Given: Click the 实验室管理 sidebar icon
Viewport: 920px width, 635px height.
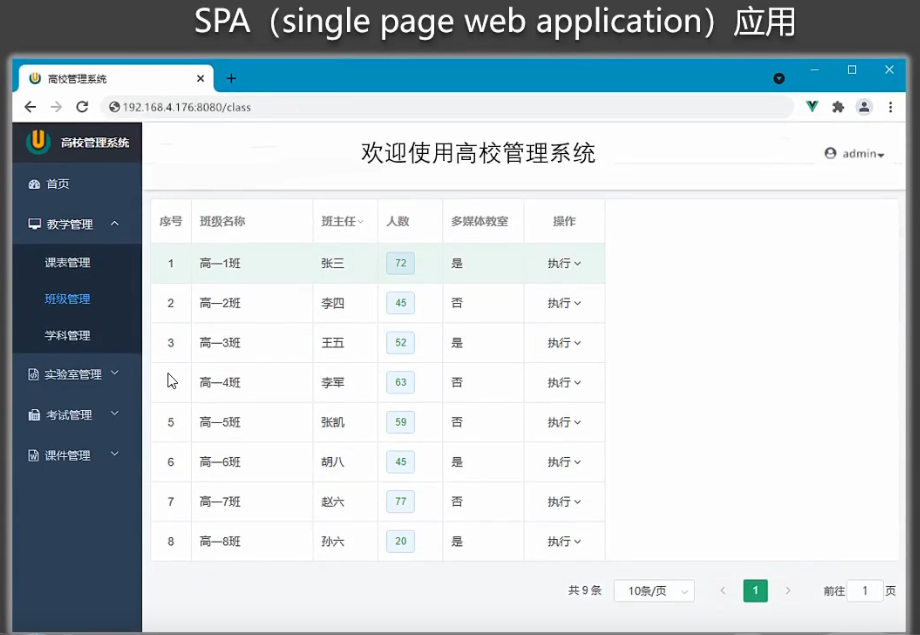Looking at the screenshot, I should pyautogui.click(x=34, y=374).
